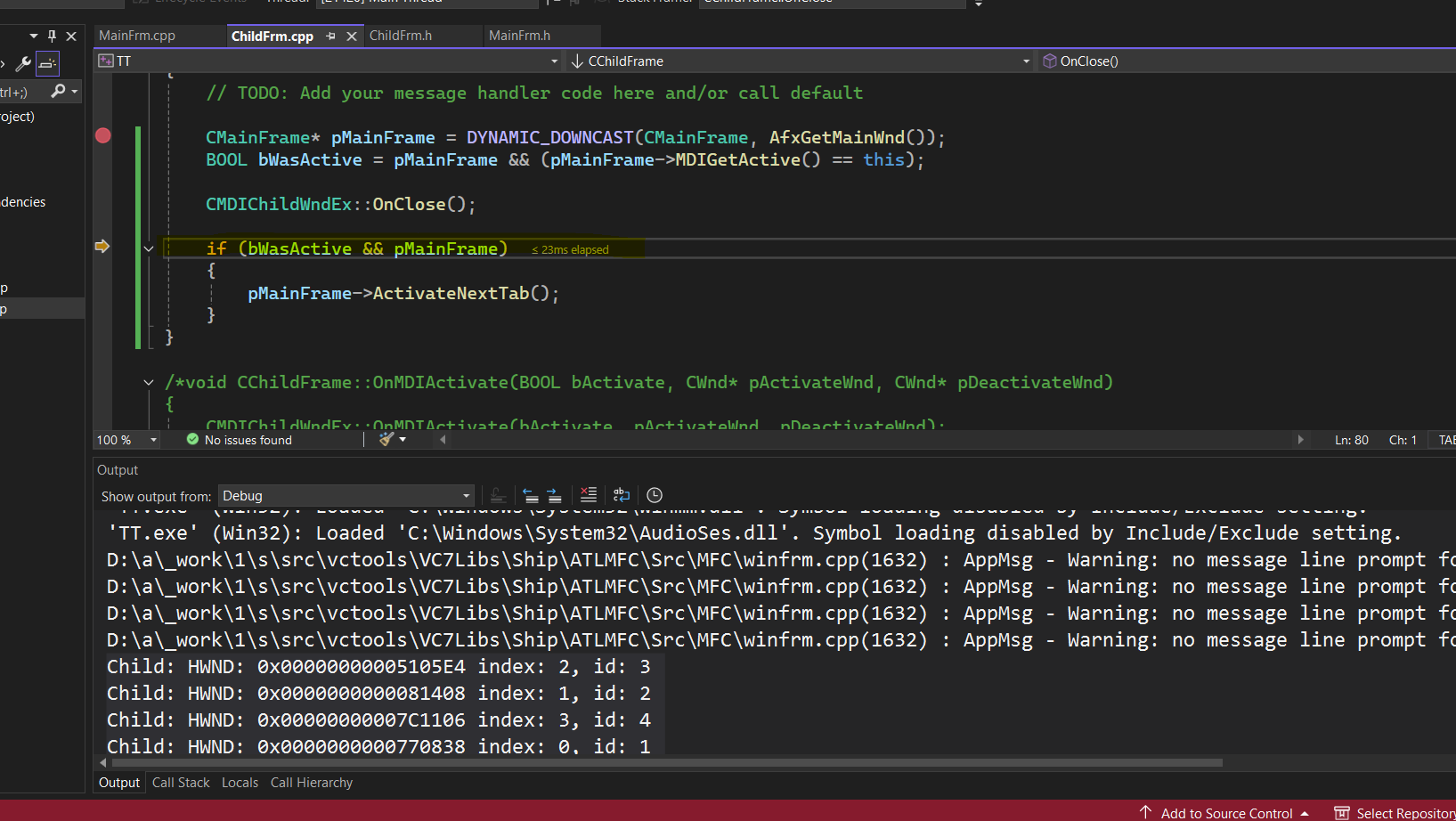Click Select Repository in status bar

click(x=1405, y=813)
